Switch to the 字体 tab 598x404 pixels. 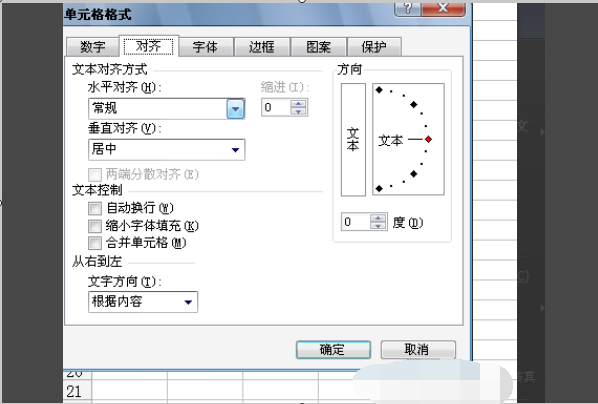[x=205, y=47]
